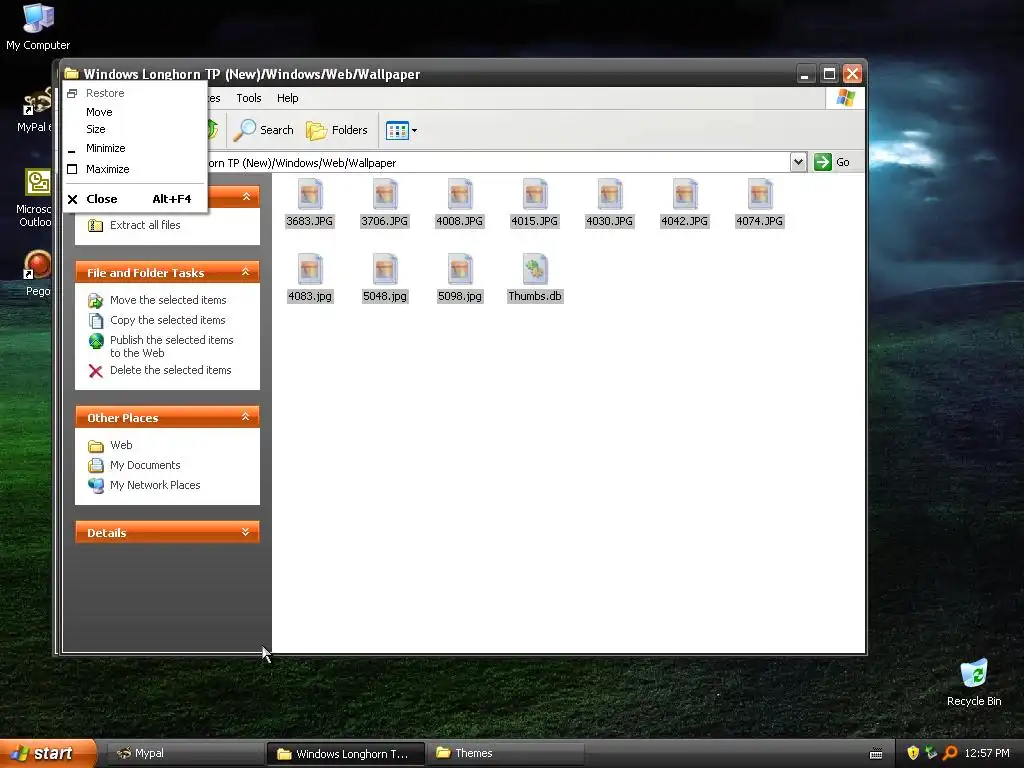This screenshot has width=1024, height=768.
Task: Switch to Mypal taskbar button
Action: pos(184,754)
